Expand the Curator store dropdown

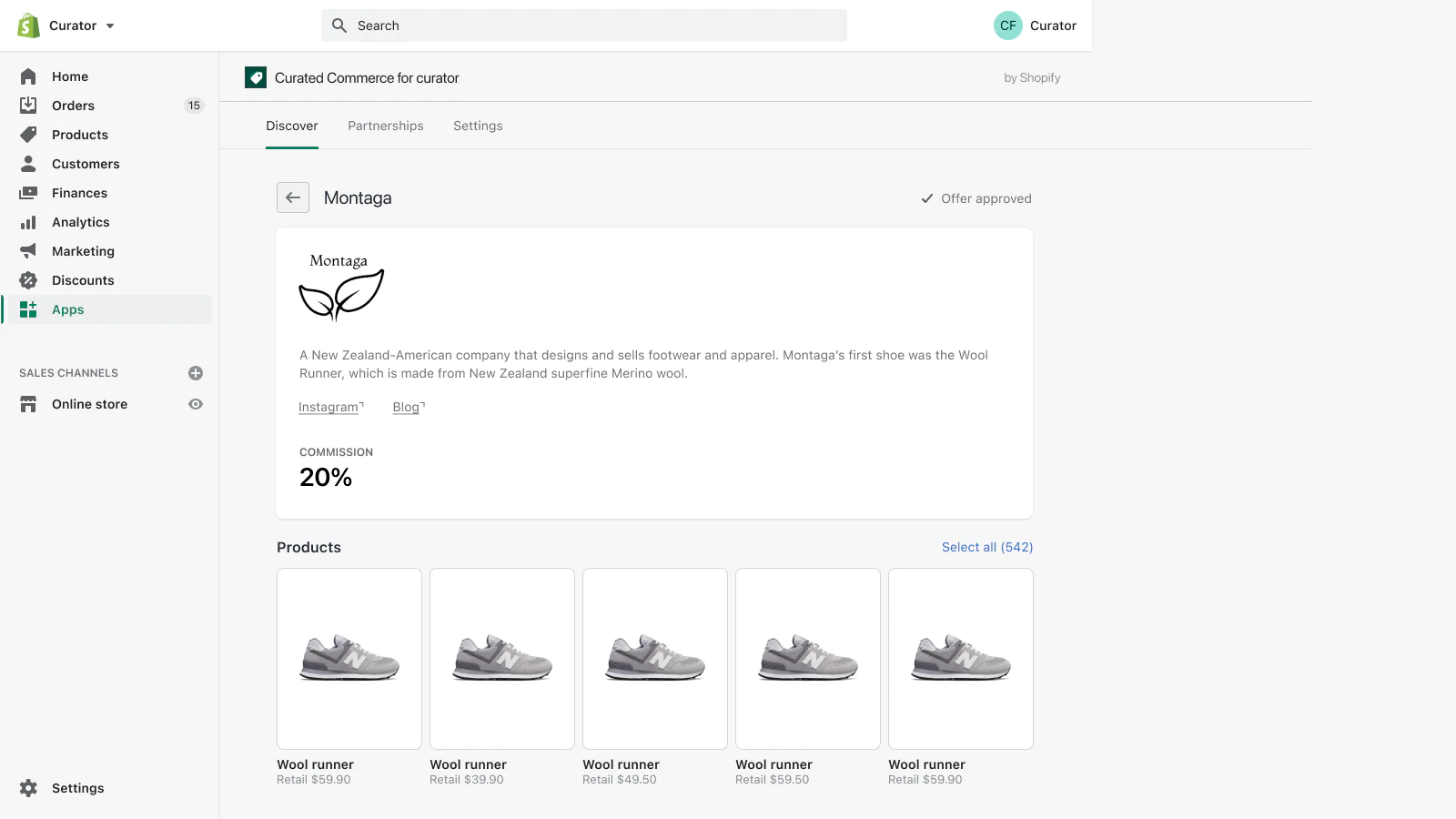110,25
